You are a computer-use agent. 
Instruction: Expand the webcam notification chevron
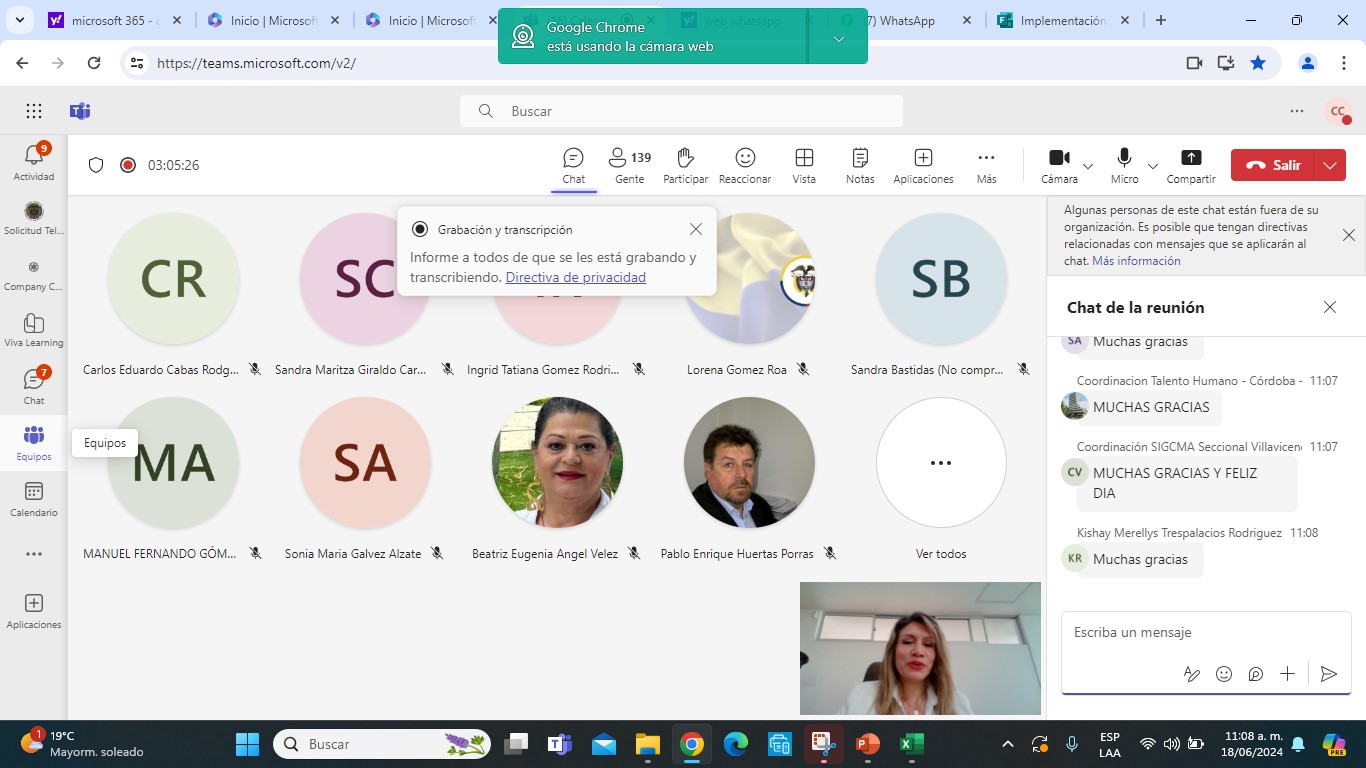point(839,38)
